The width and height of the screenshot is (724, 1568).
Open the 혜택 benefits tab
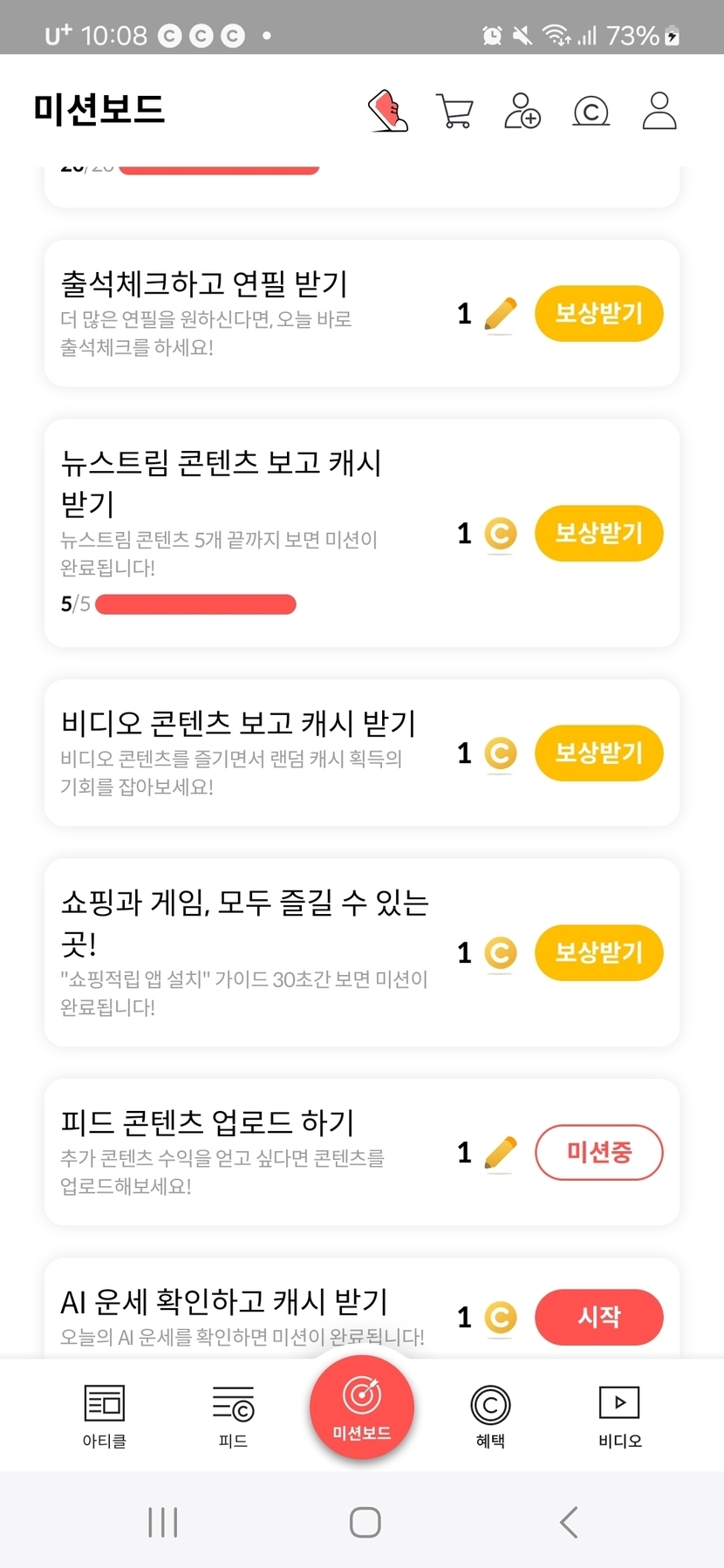(490, 1415)
